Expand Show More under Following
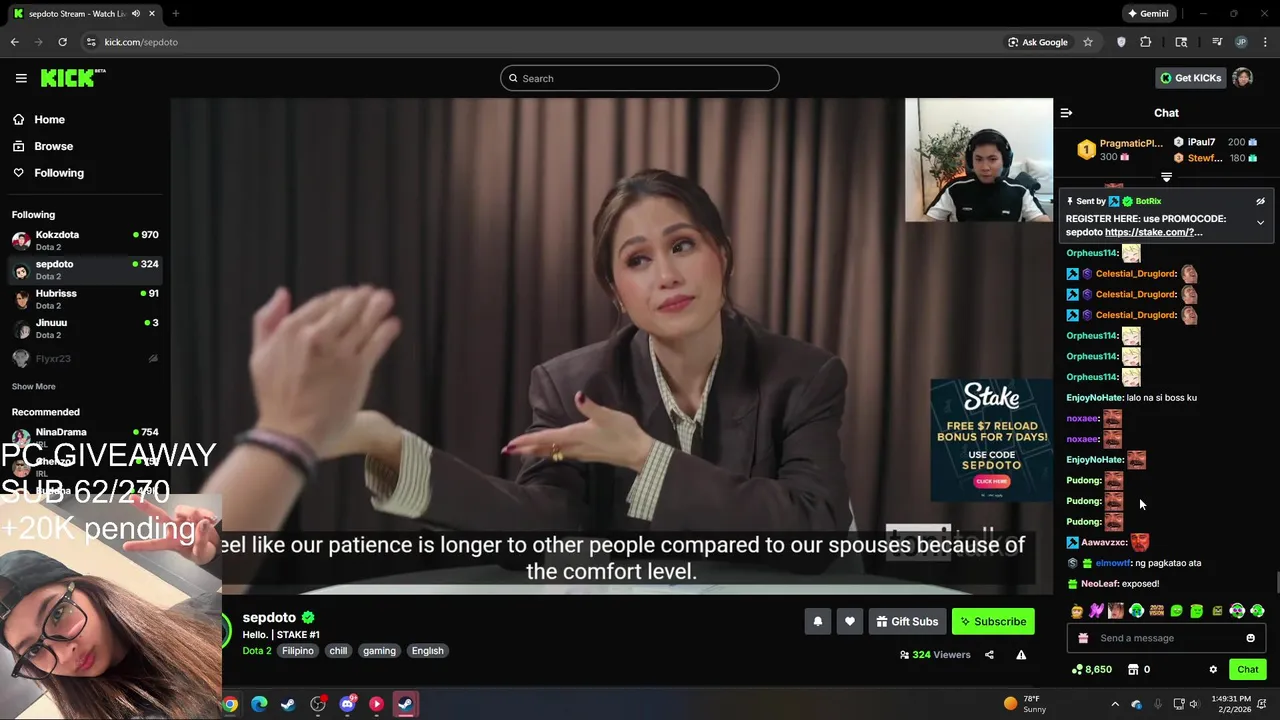Image resolution: width=1280 pixels, height=720 pixels. (33, 386)
